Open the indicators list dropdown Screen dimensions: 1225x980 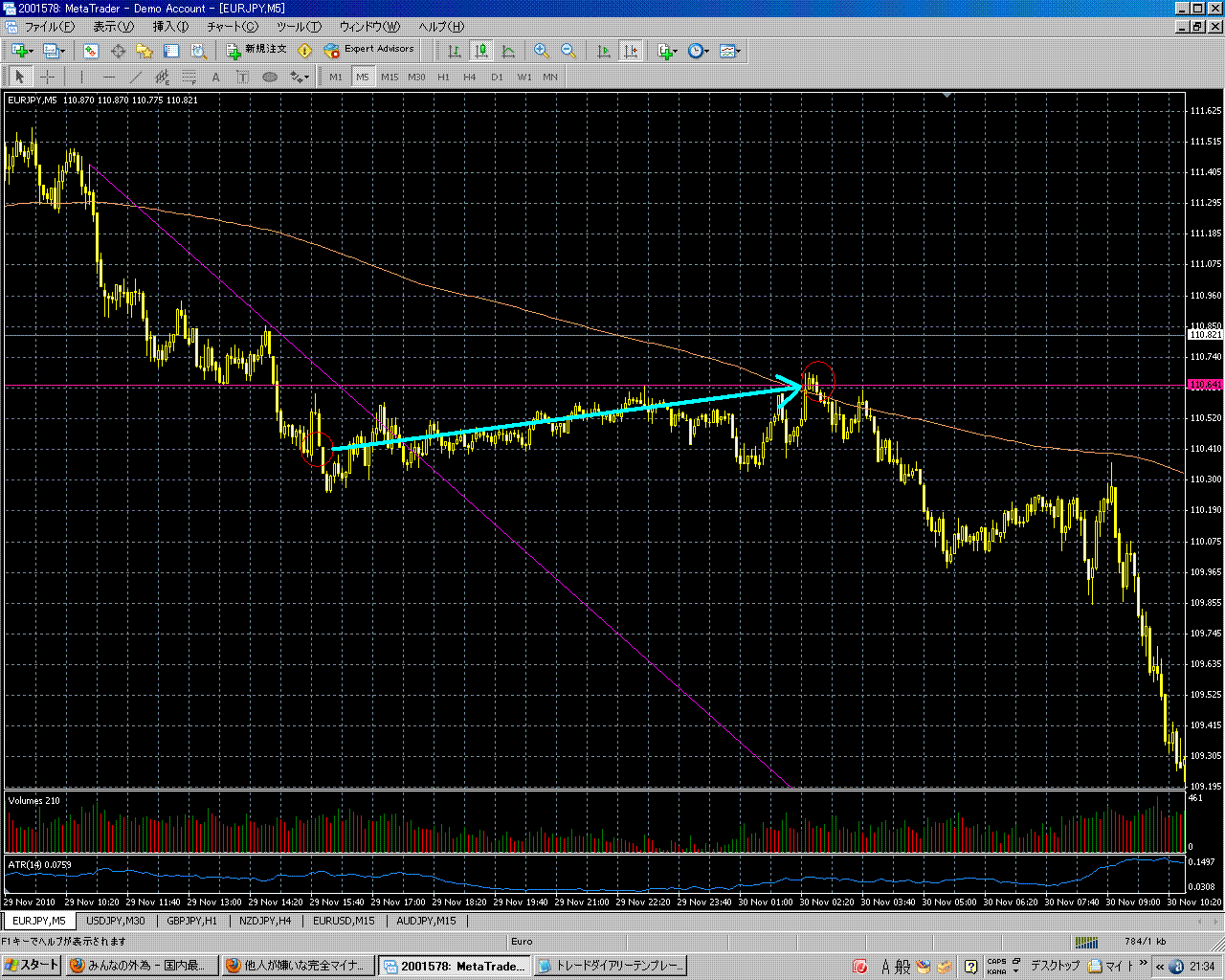[x=666, y=51]
